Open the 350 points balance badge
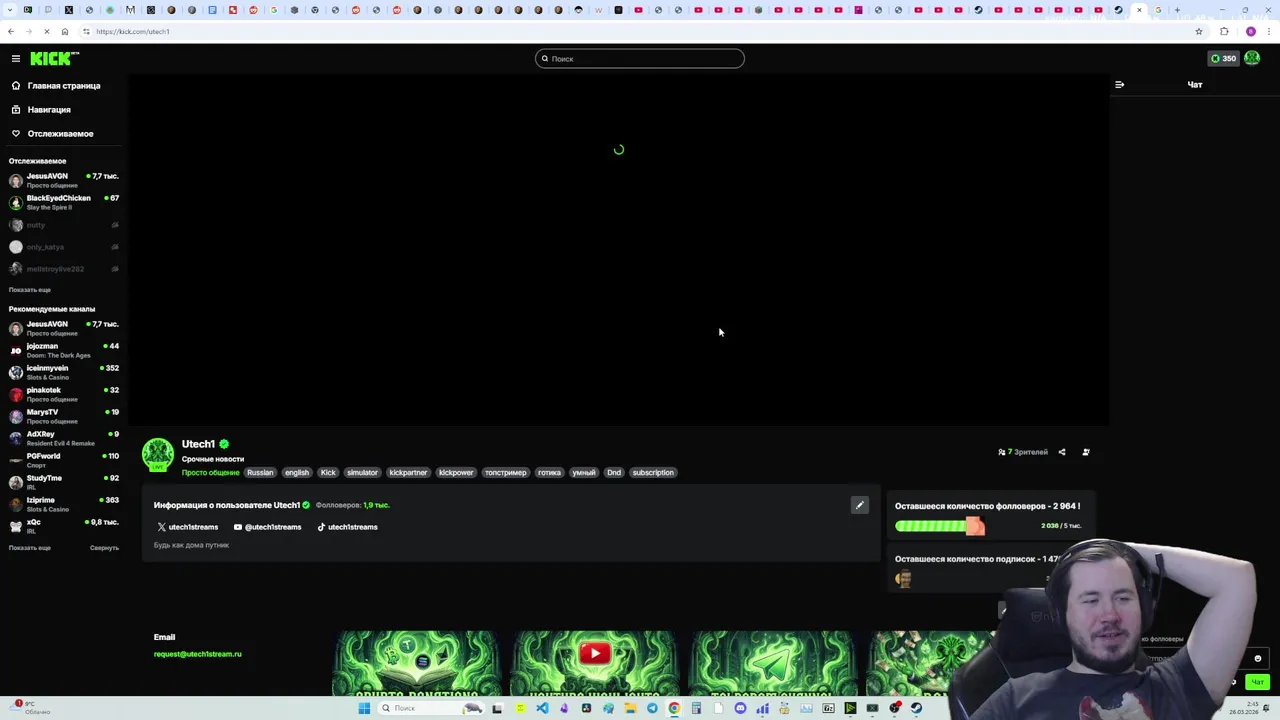Viewport: 1280px width, 720px height. [x=1223, y=59]
